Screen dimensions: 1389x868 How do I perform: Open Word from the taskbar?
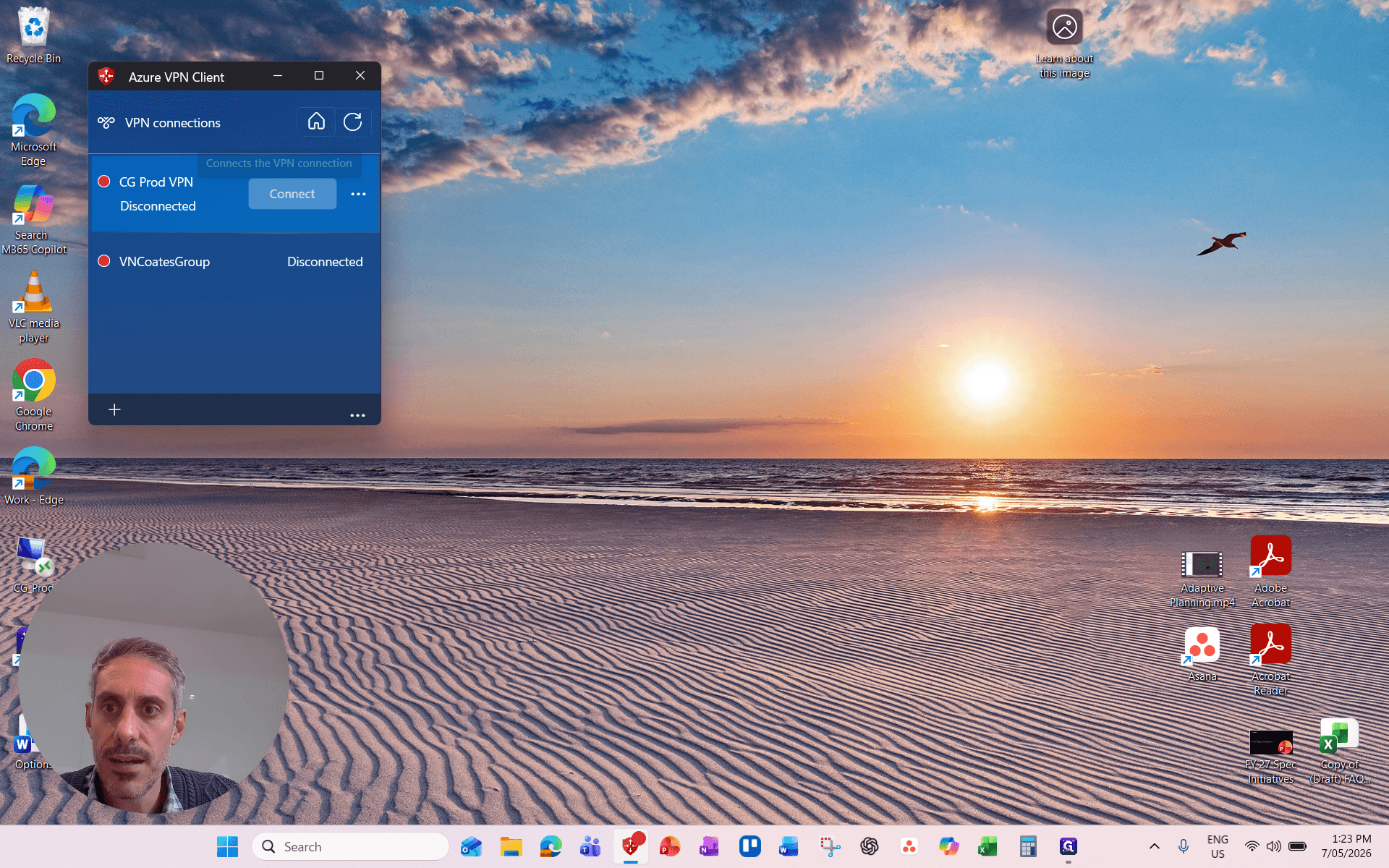[789, 846]
